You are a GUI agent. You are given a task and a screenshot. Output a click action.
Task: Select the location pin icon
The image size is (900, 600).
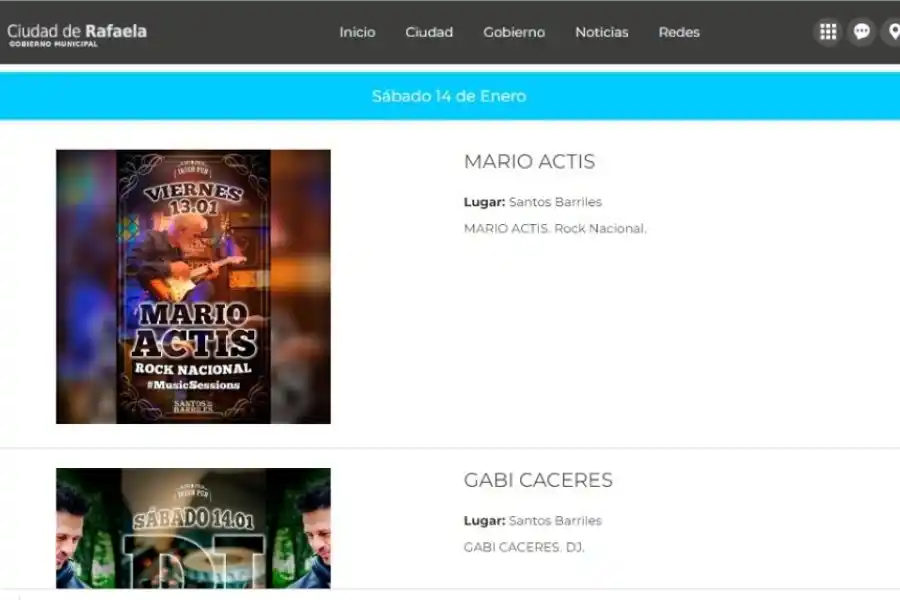[893, 31]
